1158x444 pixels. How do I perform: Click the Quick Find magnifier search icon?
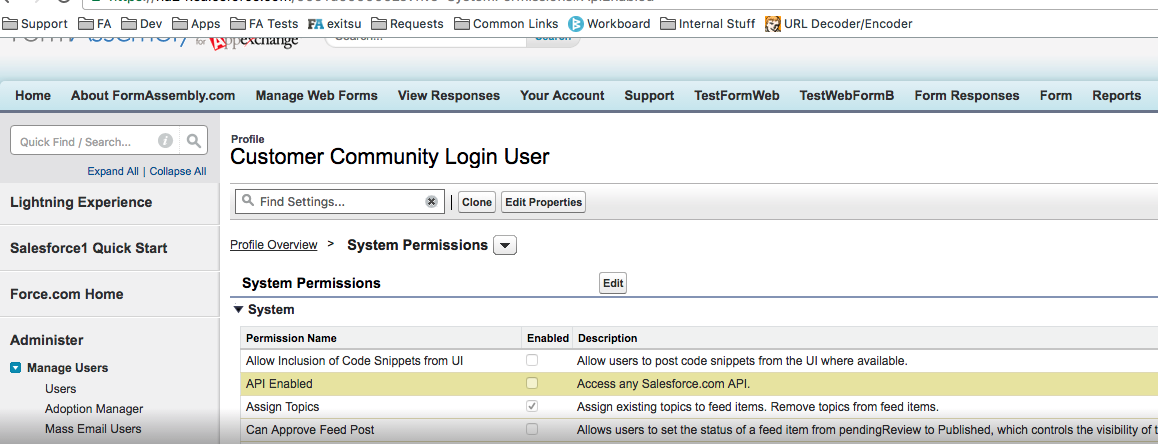193,140
